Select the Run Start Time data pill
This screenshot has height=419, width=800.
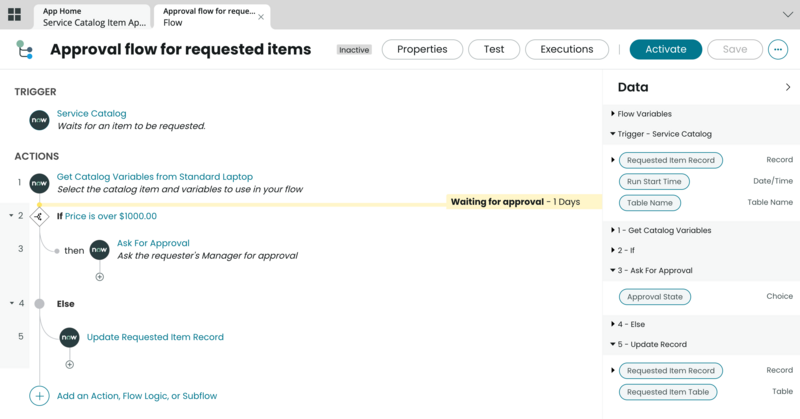(654, 182)
